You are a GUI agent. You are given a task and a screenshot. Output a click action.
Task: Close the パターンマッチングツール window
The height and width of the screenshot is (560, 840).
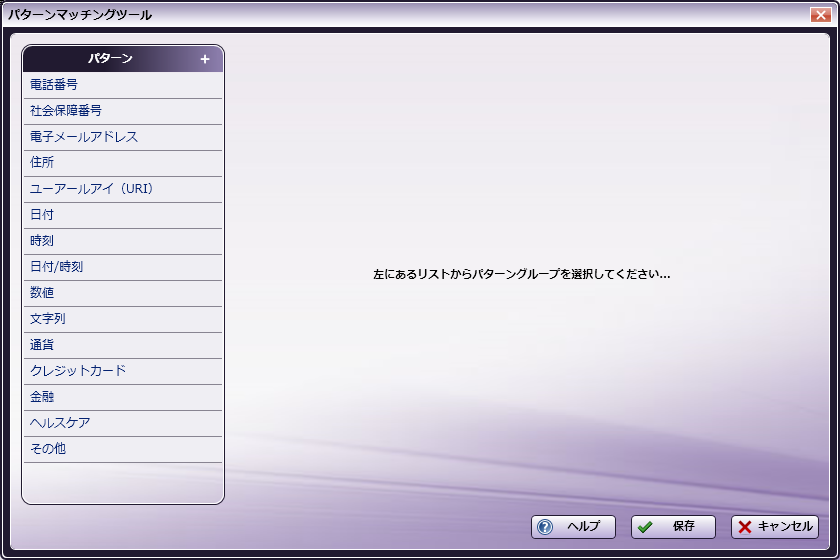pyautogui.click(x=820, y=14)
